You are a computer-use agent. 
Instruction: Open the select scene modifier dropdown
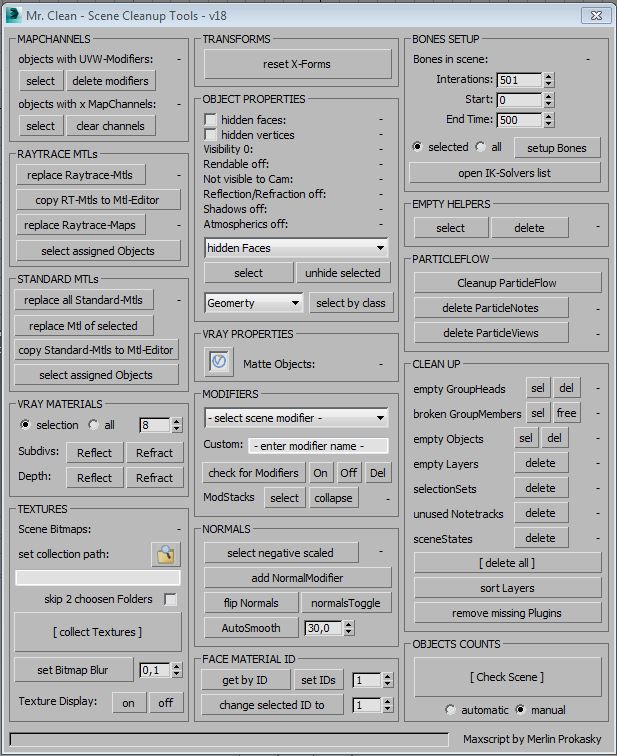pos(296,417)
